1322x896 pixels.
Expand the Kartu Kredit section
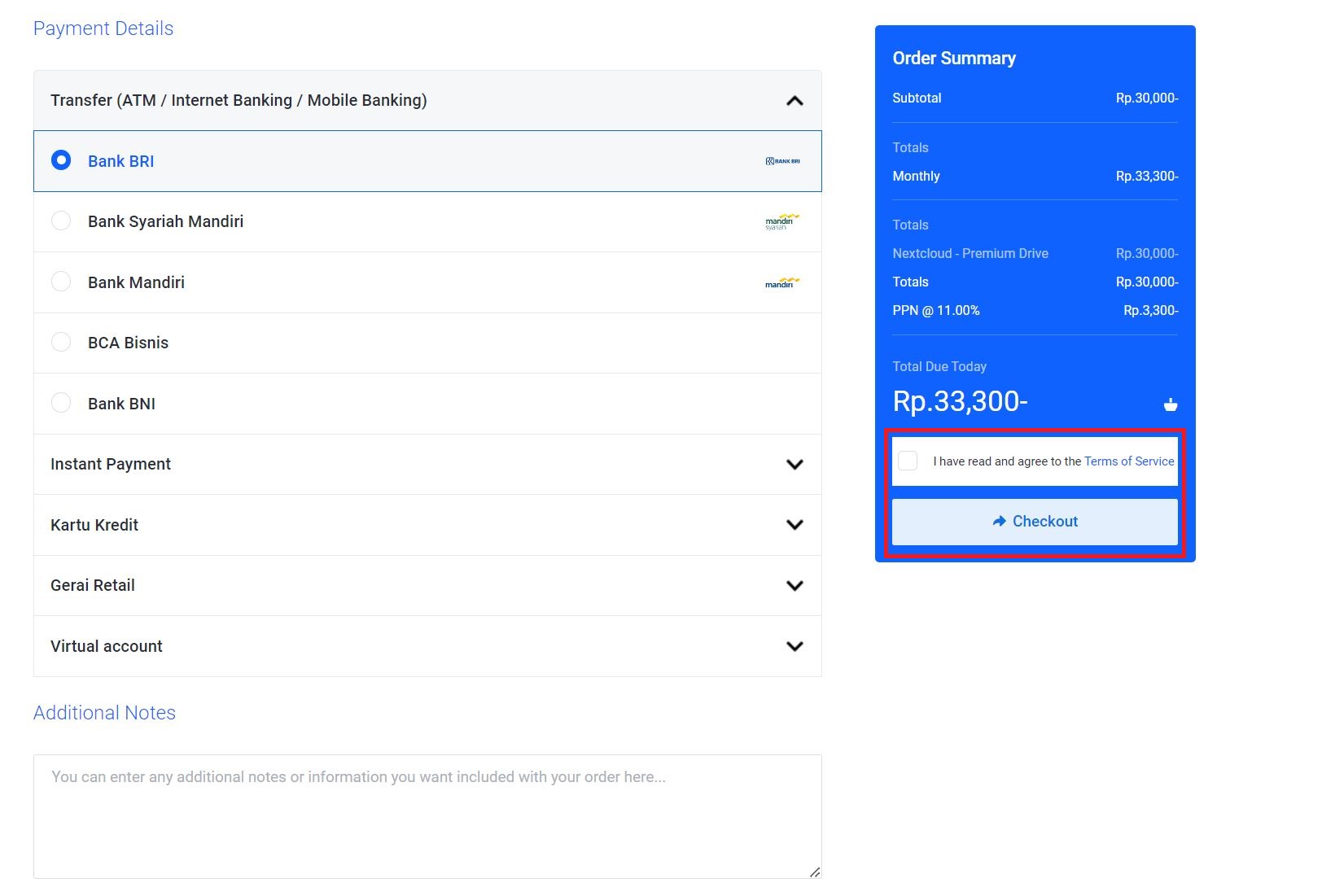coord(795,525)
